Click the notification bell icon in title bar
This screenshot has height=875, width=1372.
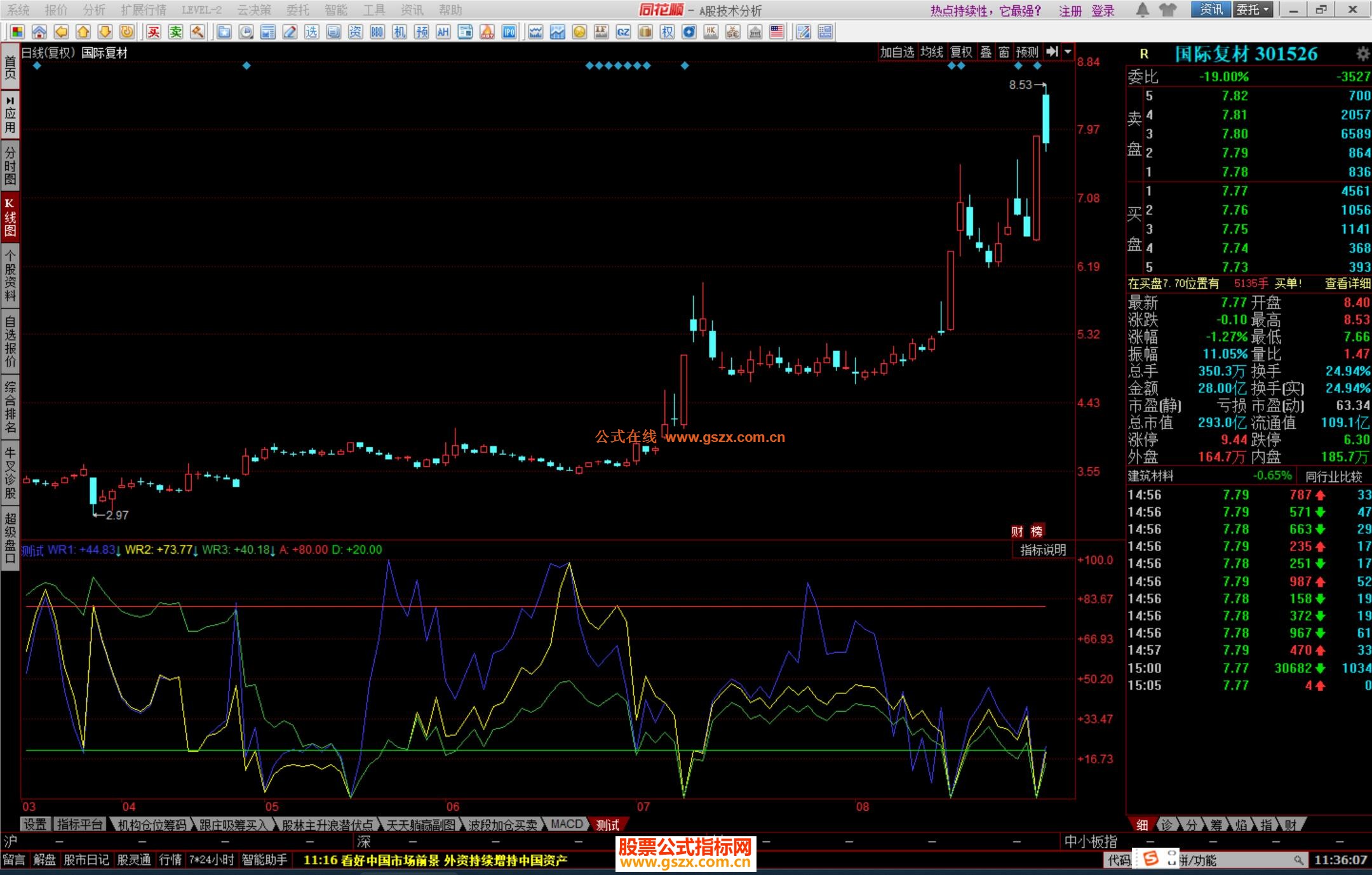coord(1142,10)
